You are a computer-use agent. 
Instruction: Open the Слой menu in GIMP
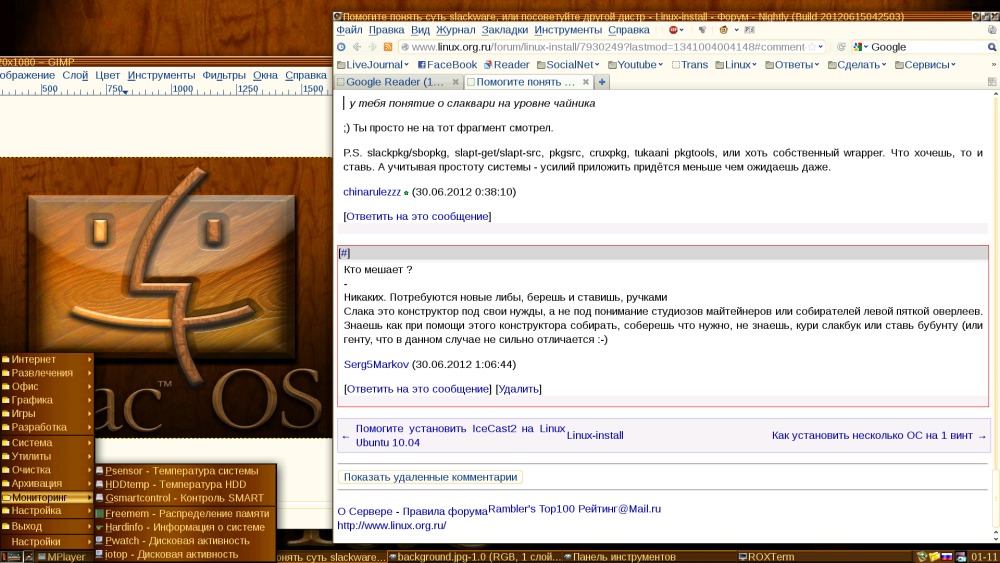75,75
